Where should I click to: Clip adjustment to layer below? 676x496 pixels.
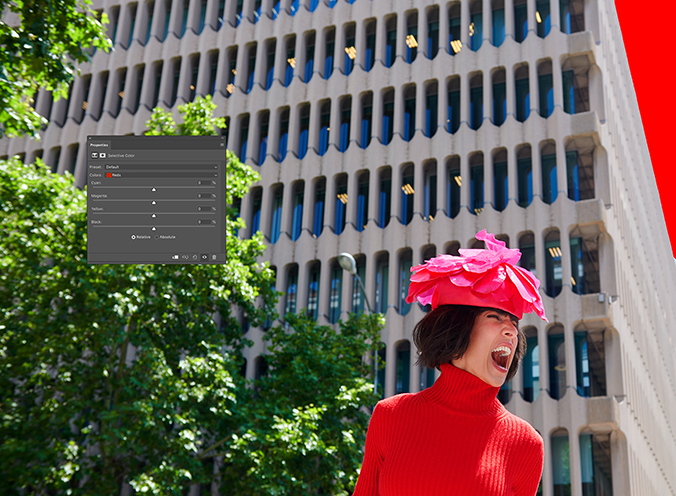click(x=175, y=257)
